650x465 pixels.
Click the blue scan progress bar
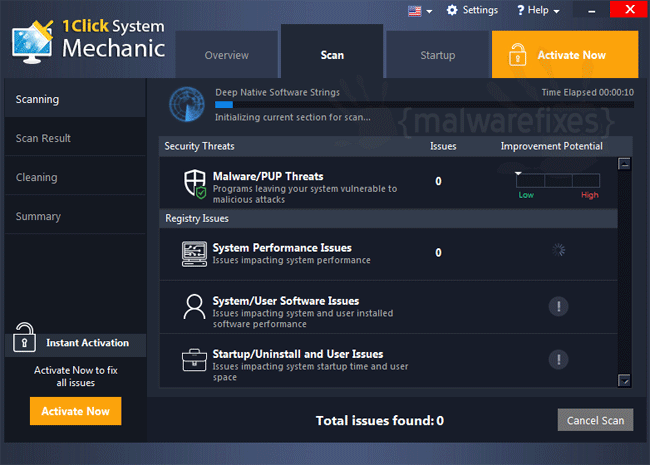[424, 104]
